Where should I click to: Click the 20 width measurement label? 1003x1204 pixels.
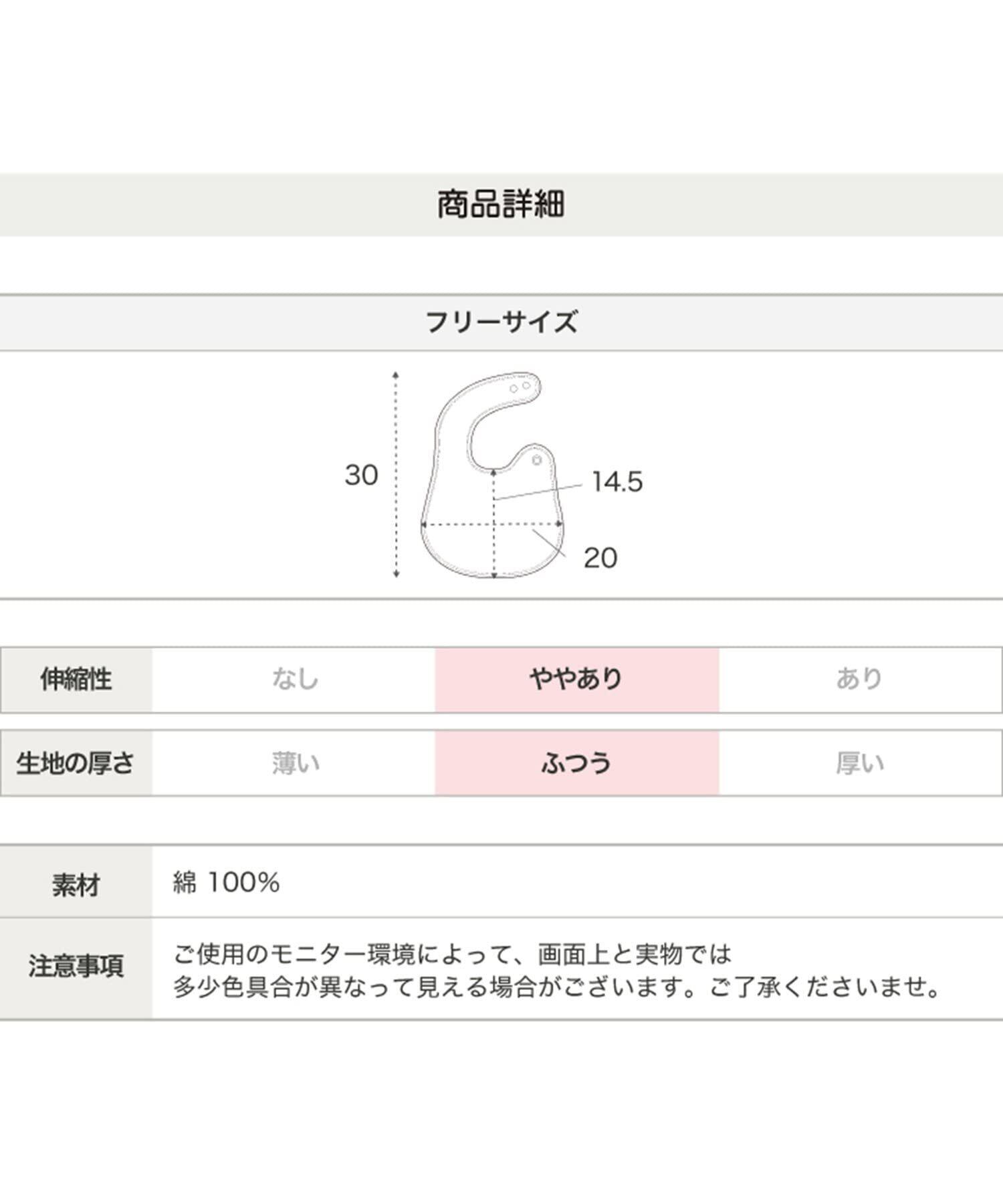(x=600, y=558)
